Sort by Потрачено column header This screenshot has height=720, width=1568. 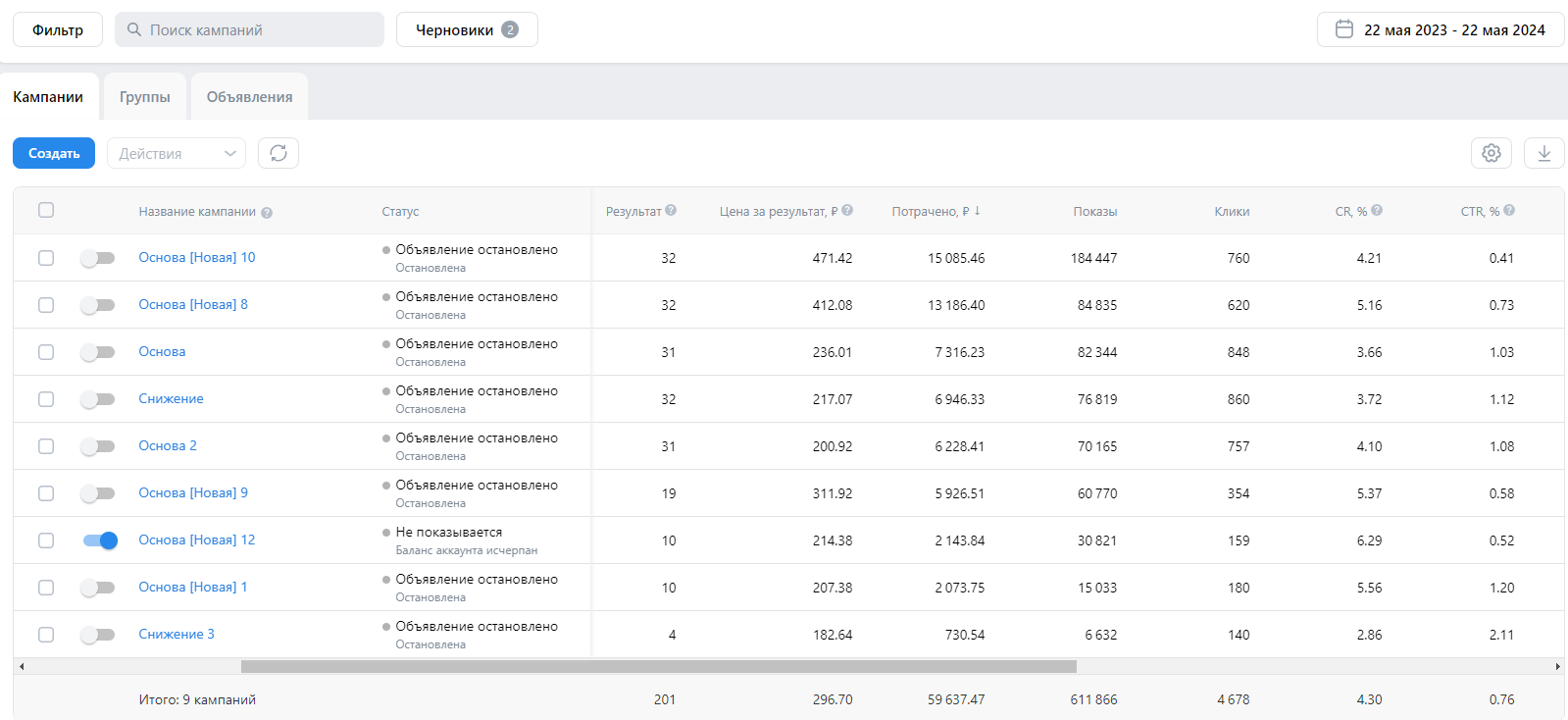(x=936, y=211)
